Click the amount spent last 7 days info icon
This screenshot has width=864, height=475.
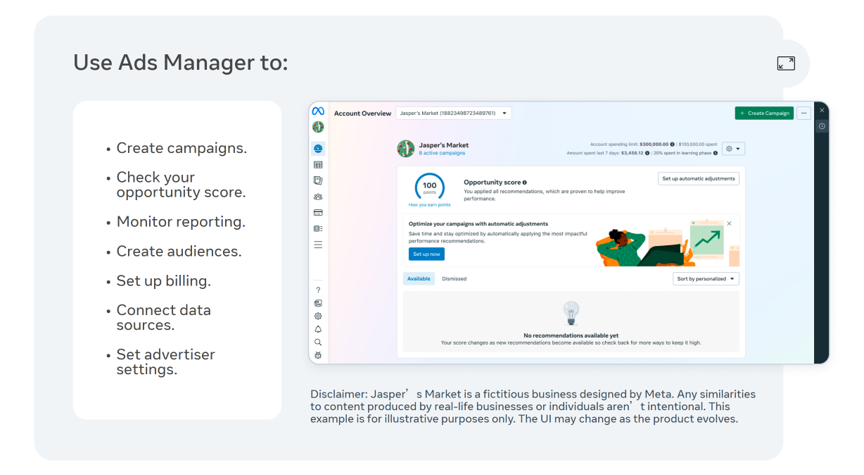(647, 153)
